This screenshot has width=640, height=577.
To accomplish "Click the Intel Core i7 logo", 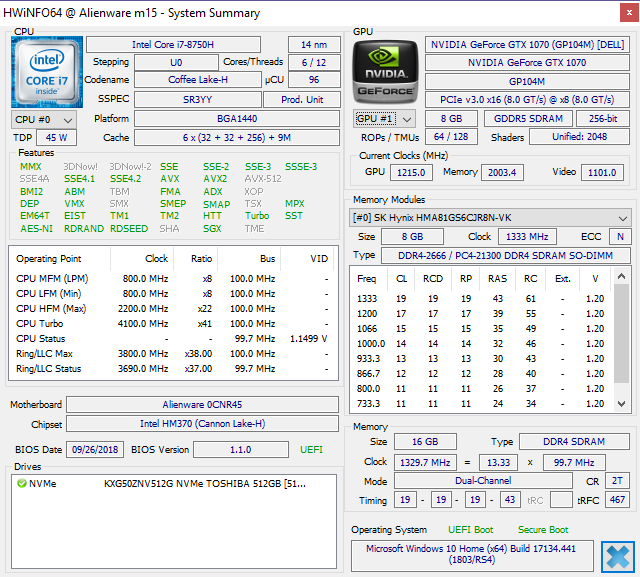I will point(47,72).
